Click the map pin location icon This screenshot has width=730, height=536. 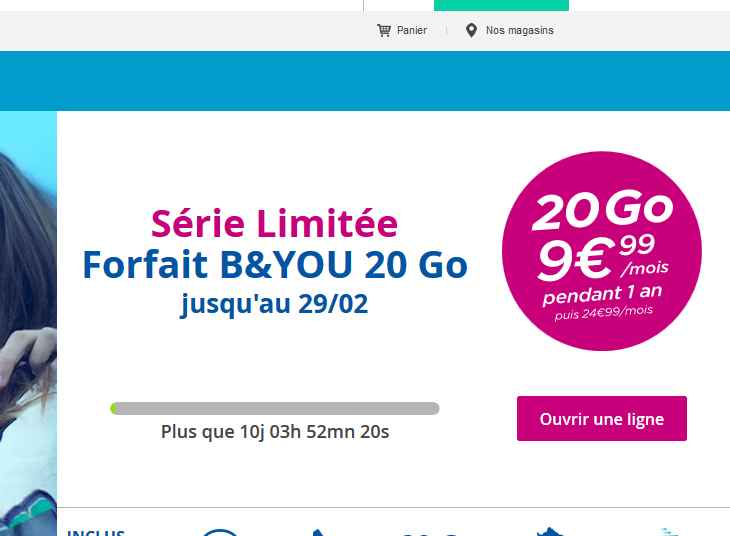click(x=471, y=30)
